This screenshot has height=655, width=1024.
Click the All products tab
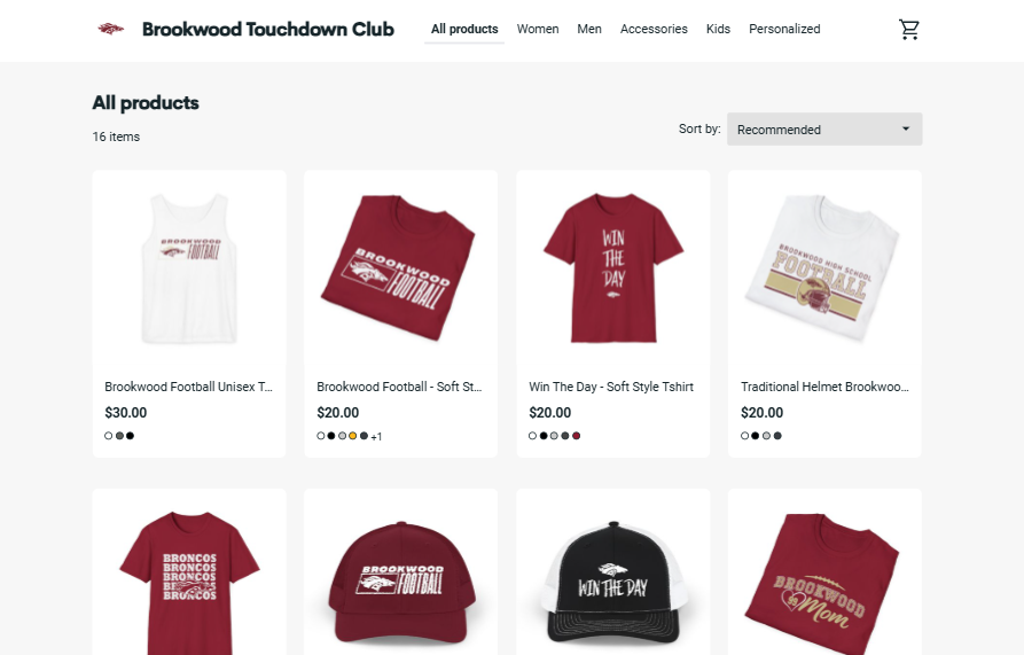tap(464, 29)
